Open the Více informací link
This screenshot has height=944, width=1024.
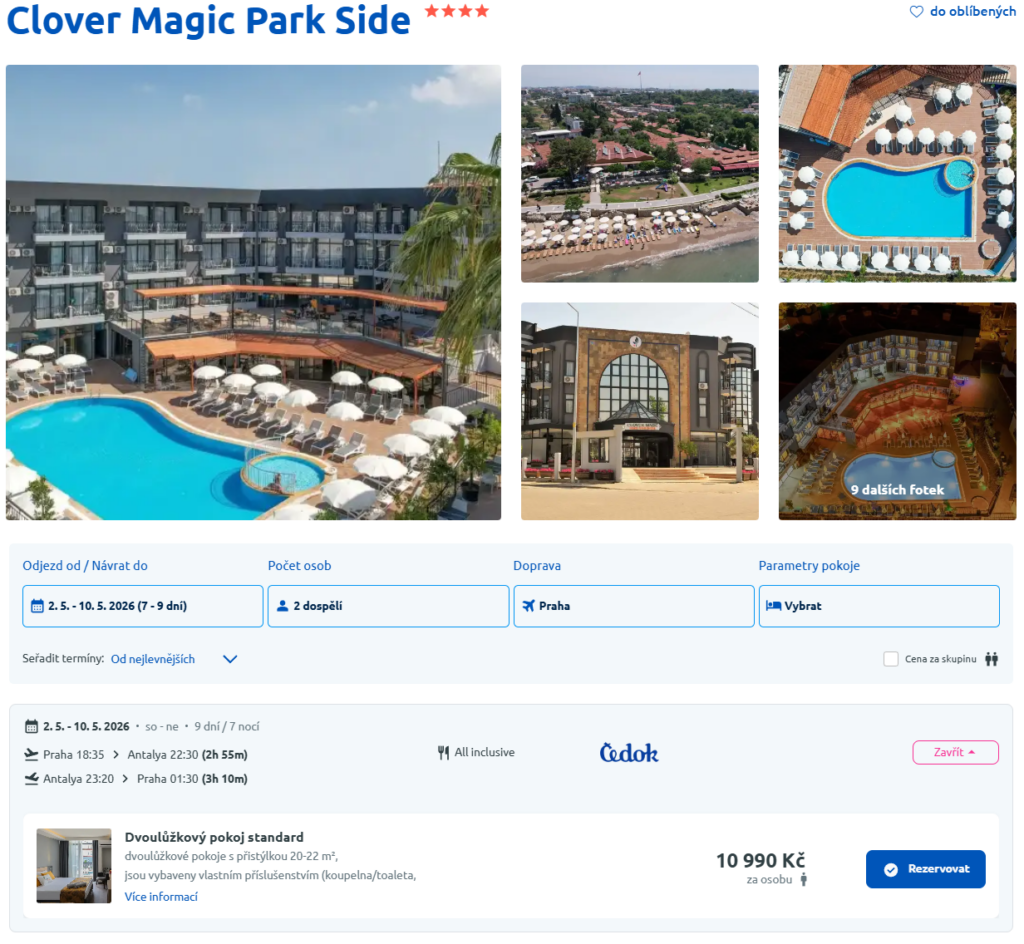coord(161,896)
